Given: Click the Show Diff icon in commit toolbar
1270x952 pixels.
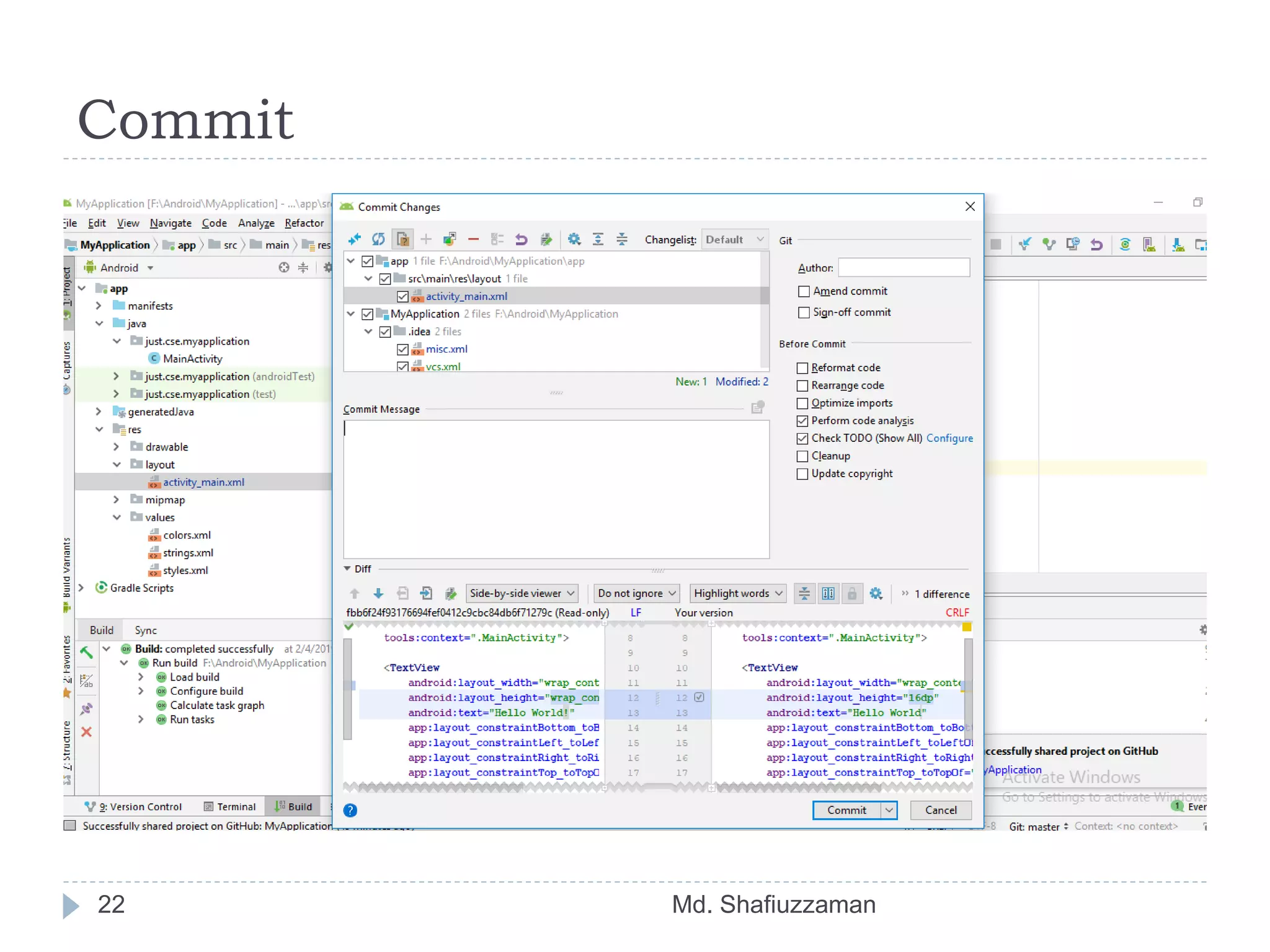Looking at the screenshot, I should (x=355, y=239).
